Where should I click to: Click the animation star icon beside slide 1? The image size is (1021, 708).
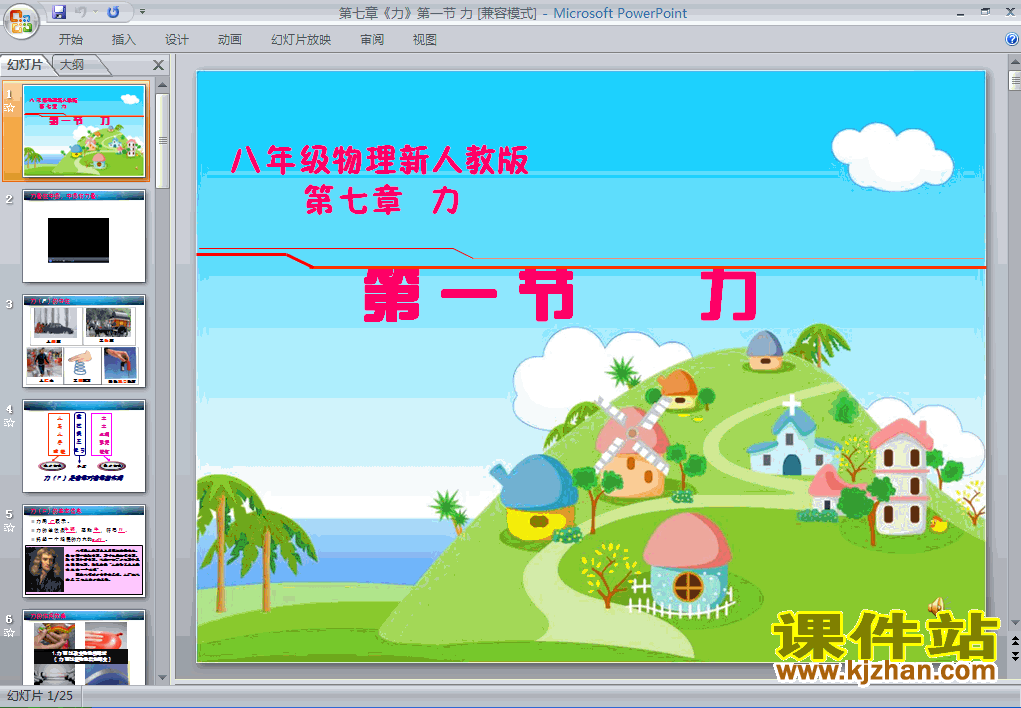click(x=9, y=108)
